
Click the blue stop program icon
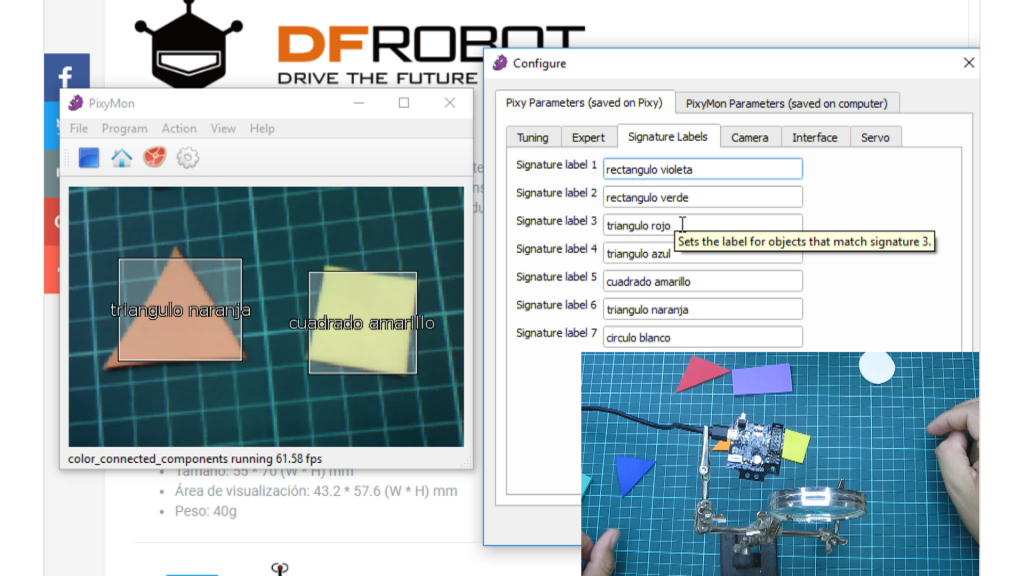click(89, 158)
